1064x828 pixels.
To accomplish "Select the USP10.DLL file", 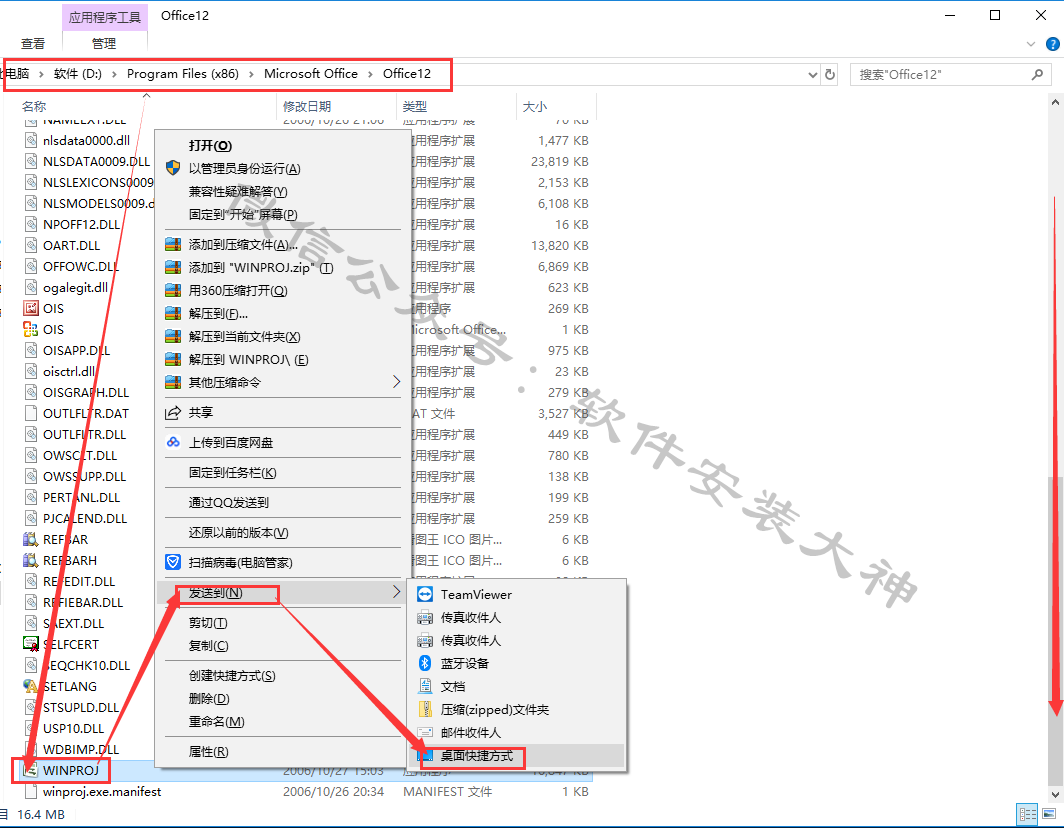I will point(73,728).
